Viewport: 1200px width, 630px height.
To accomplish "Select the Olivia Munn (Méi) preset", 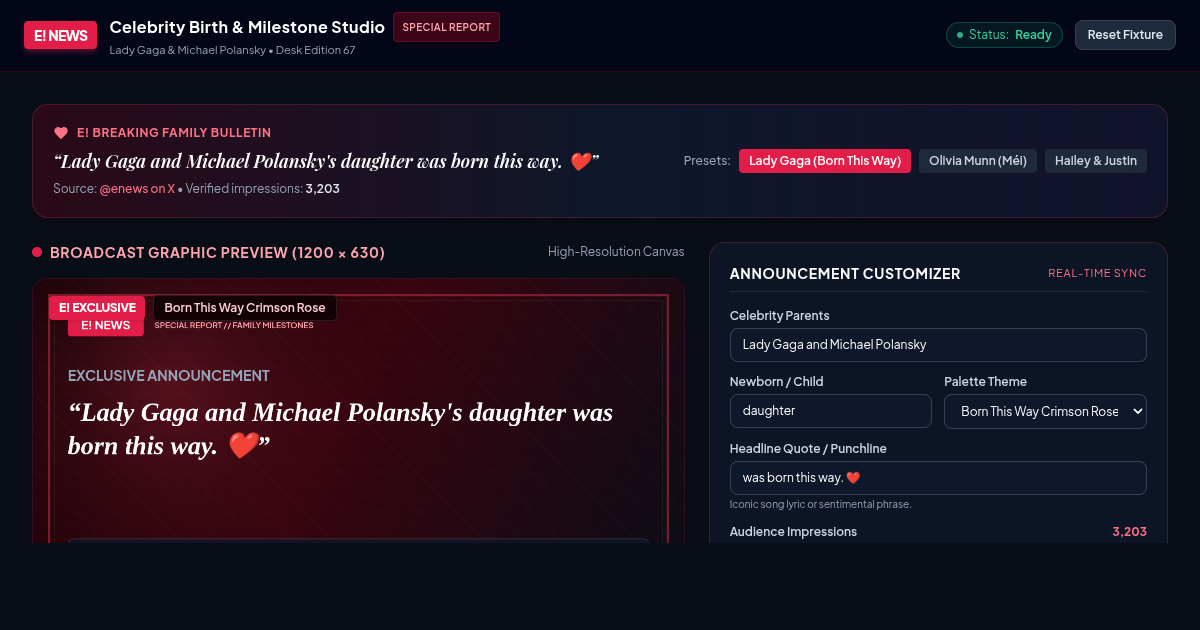I will (978, 161).
